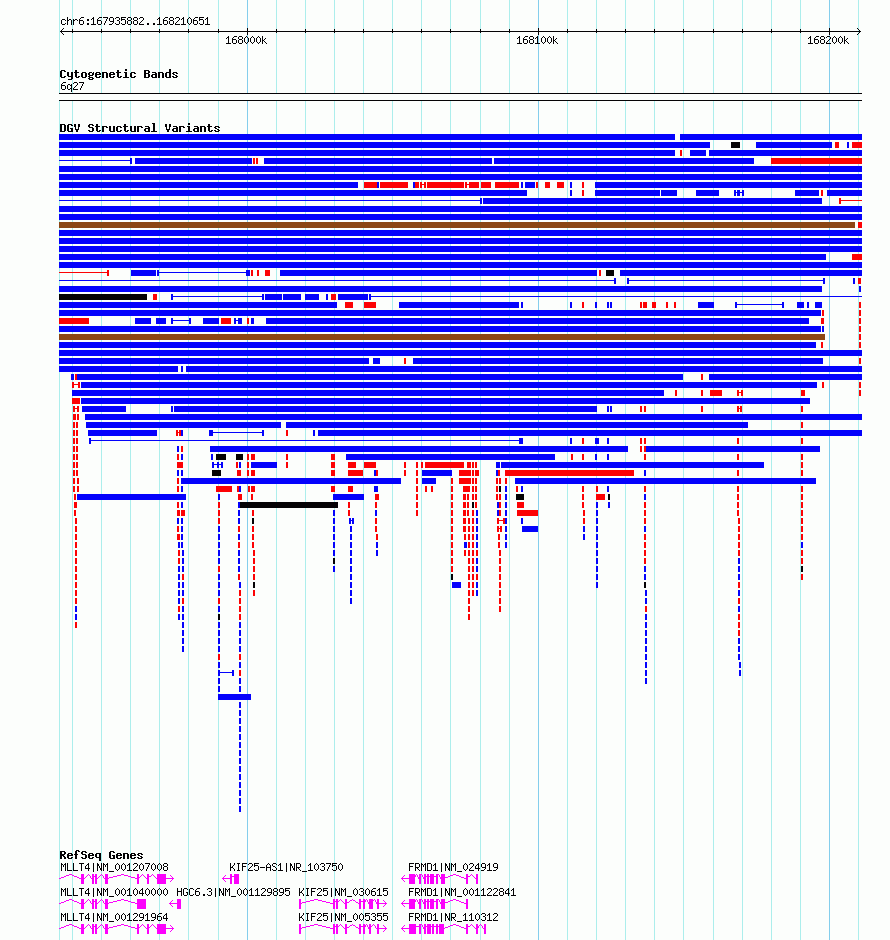Image resolution: width=890 pixels, height=940 pixels.
Task: Open the MLLT4|NM_001040000 gene label
Action: (114, 892)
